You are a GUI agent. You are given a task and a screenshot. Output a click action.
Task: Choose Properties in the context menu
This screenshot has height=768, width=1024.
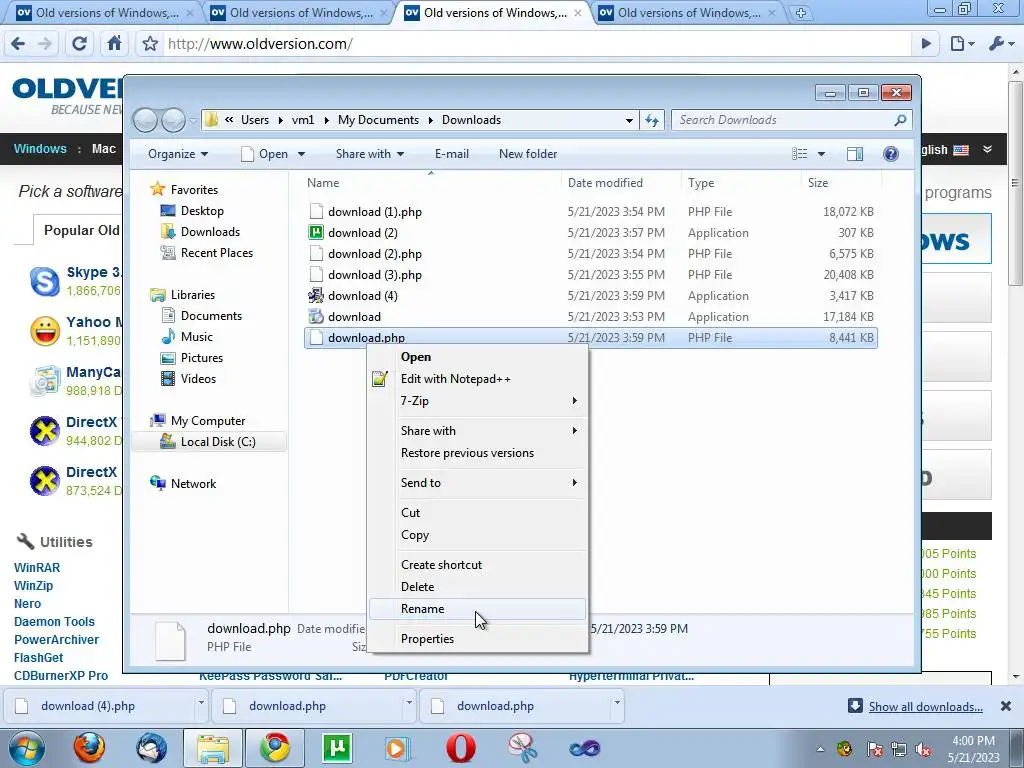pos(477,639)
